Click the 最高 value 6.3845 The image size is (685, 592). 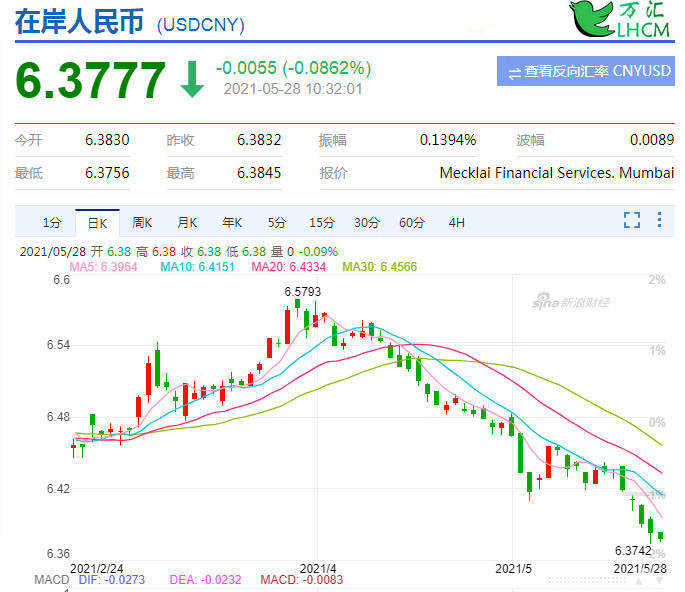click(x=259, y=173)
